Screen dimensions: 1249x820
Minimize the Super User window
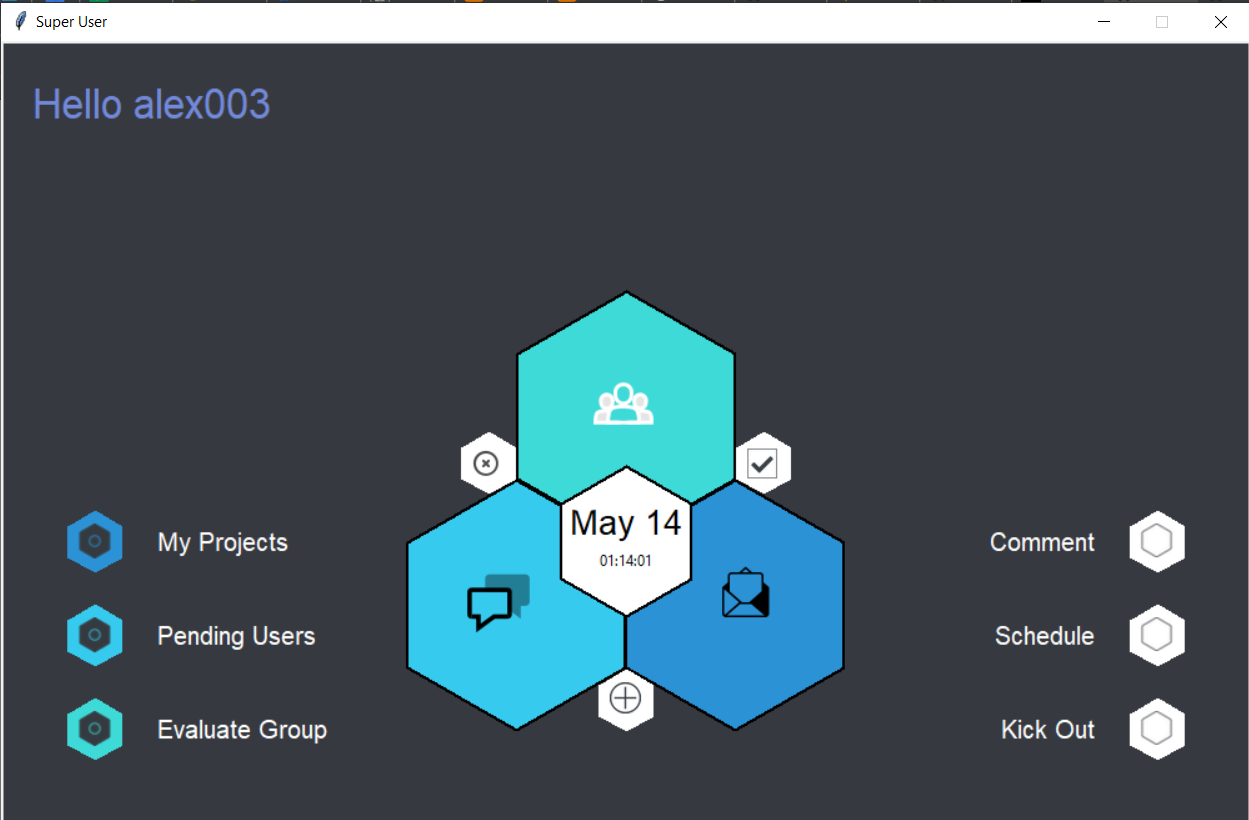(1104, 22)
